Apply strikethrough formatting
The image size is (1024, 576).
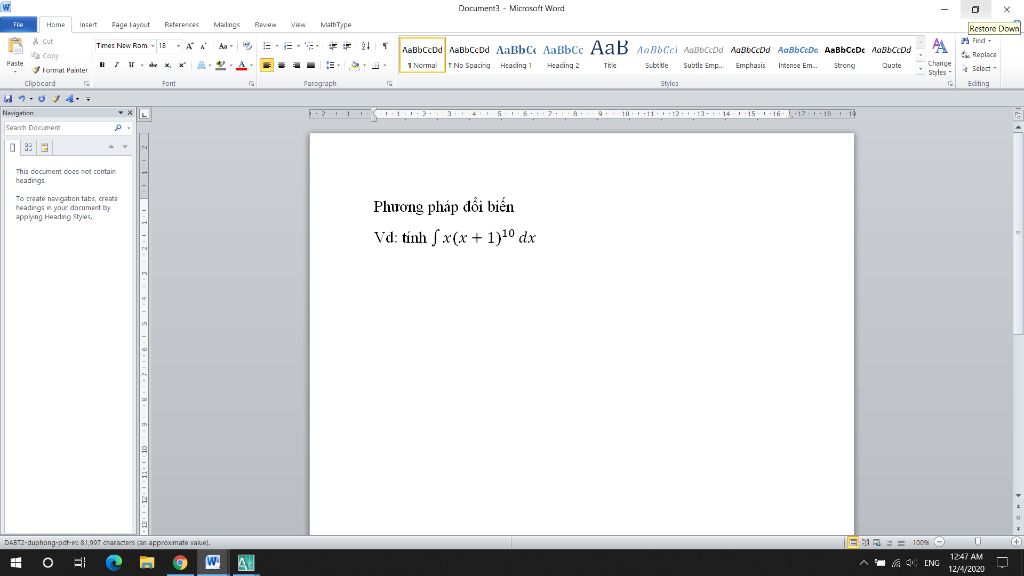point(153,65)
